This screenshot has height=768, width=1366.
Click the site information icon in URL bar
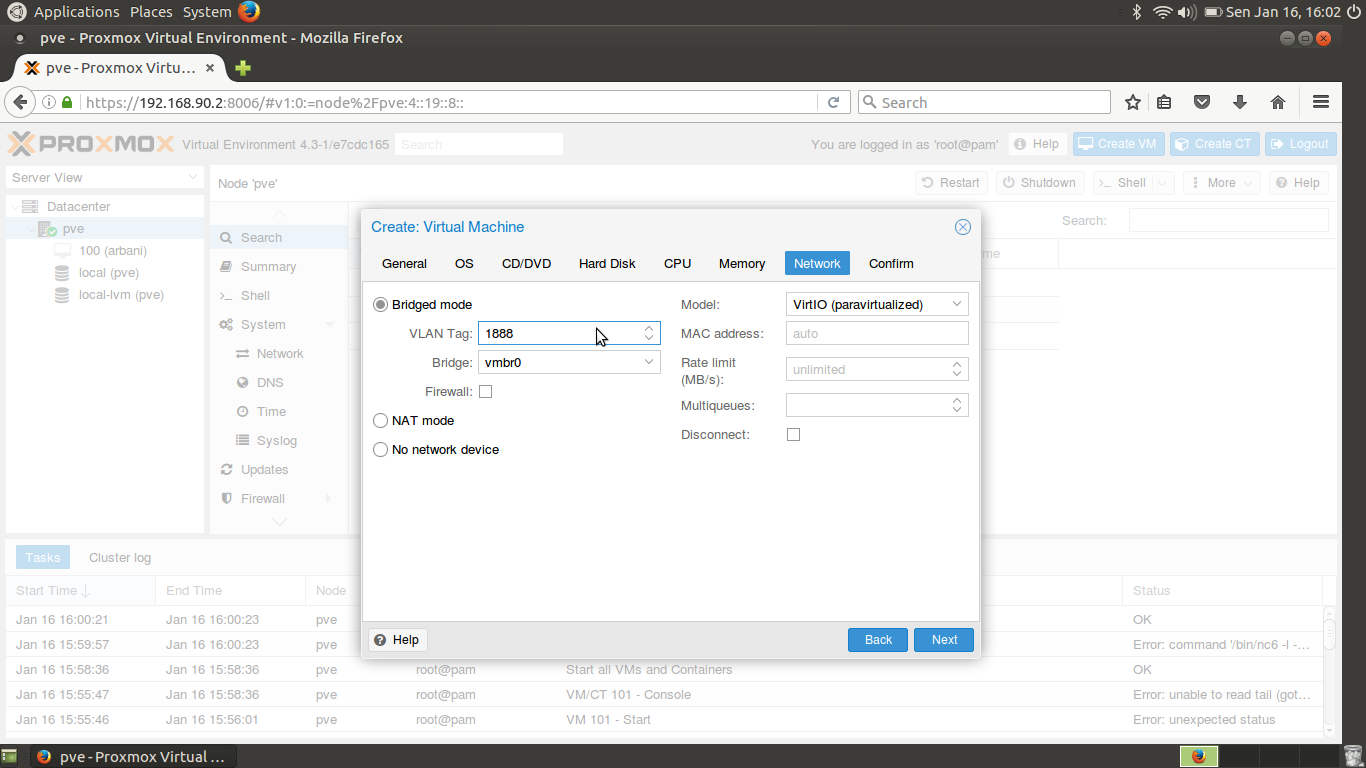[48, 102]
